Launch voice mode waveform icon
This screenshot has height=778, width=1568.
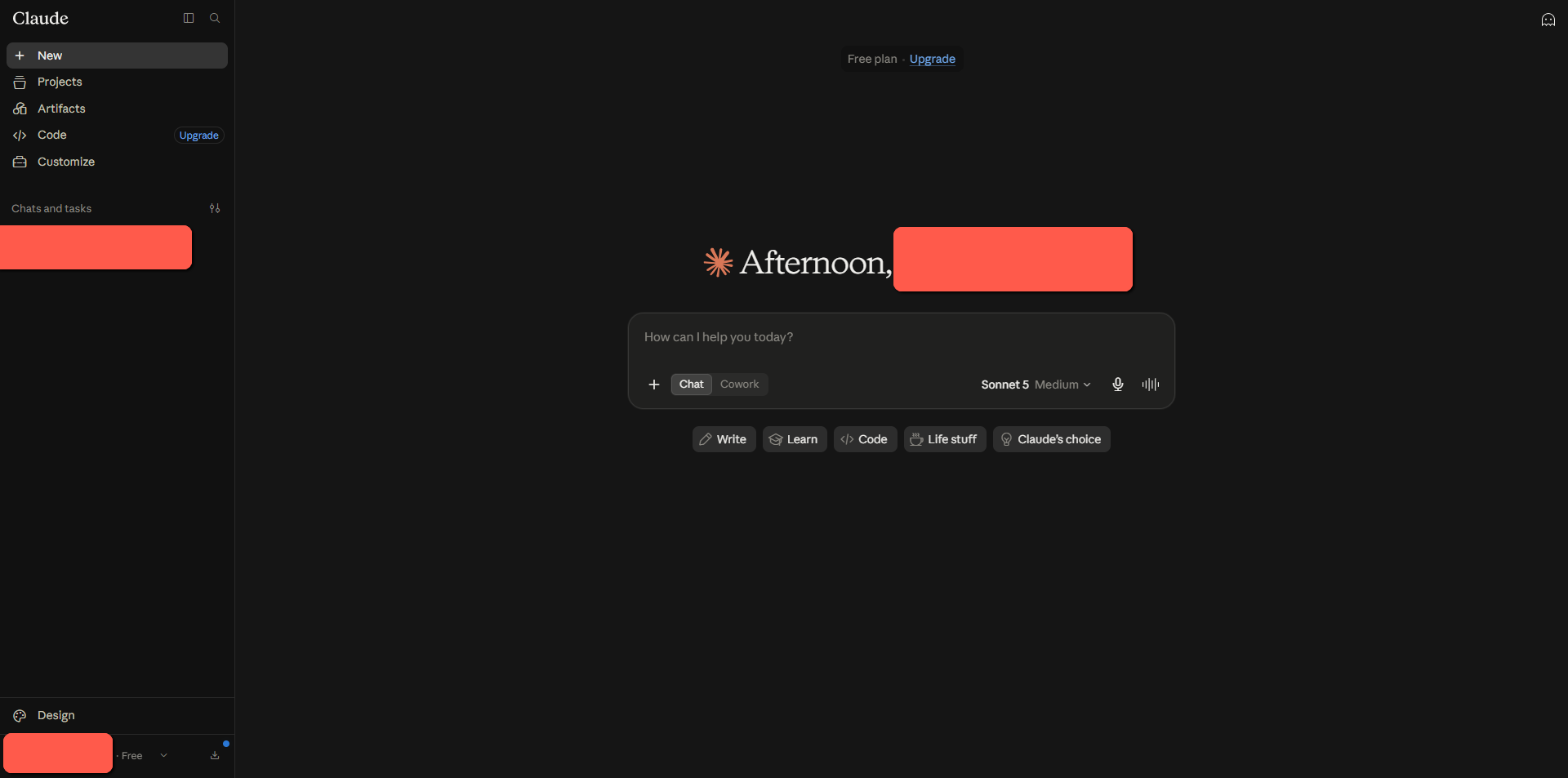(1151, 385)
